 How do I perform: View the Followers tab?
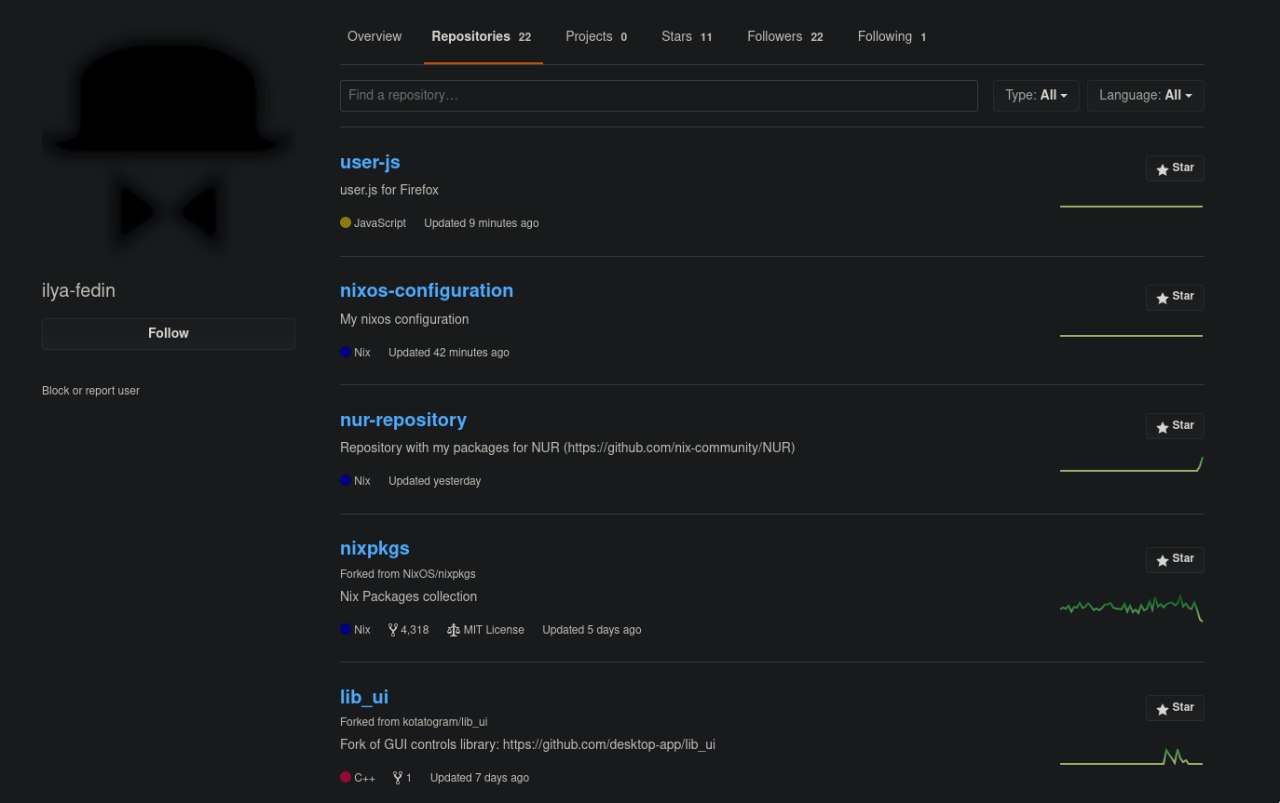pos(785,36)
